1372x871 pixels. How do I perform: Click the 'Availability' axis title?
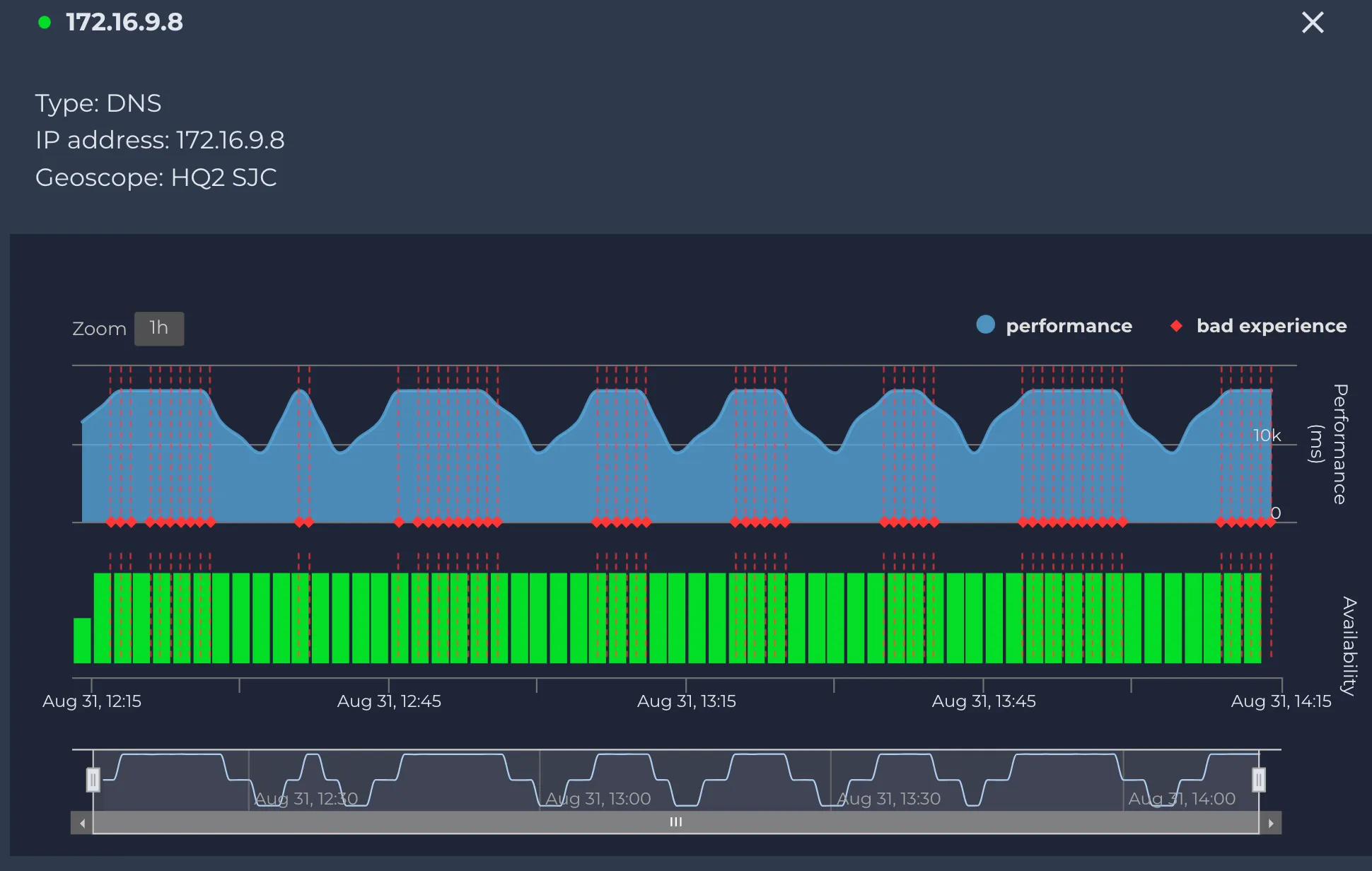click(x=1349, y=646)
